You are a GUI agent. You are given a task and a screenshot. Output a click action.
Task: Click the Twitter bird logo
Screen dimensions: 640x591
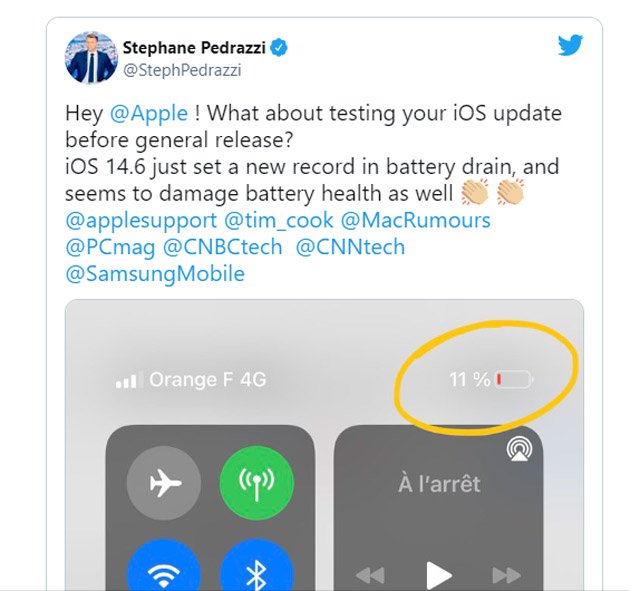pyautogui.click(x=570, y=44)
